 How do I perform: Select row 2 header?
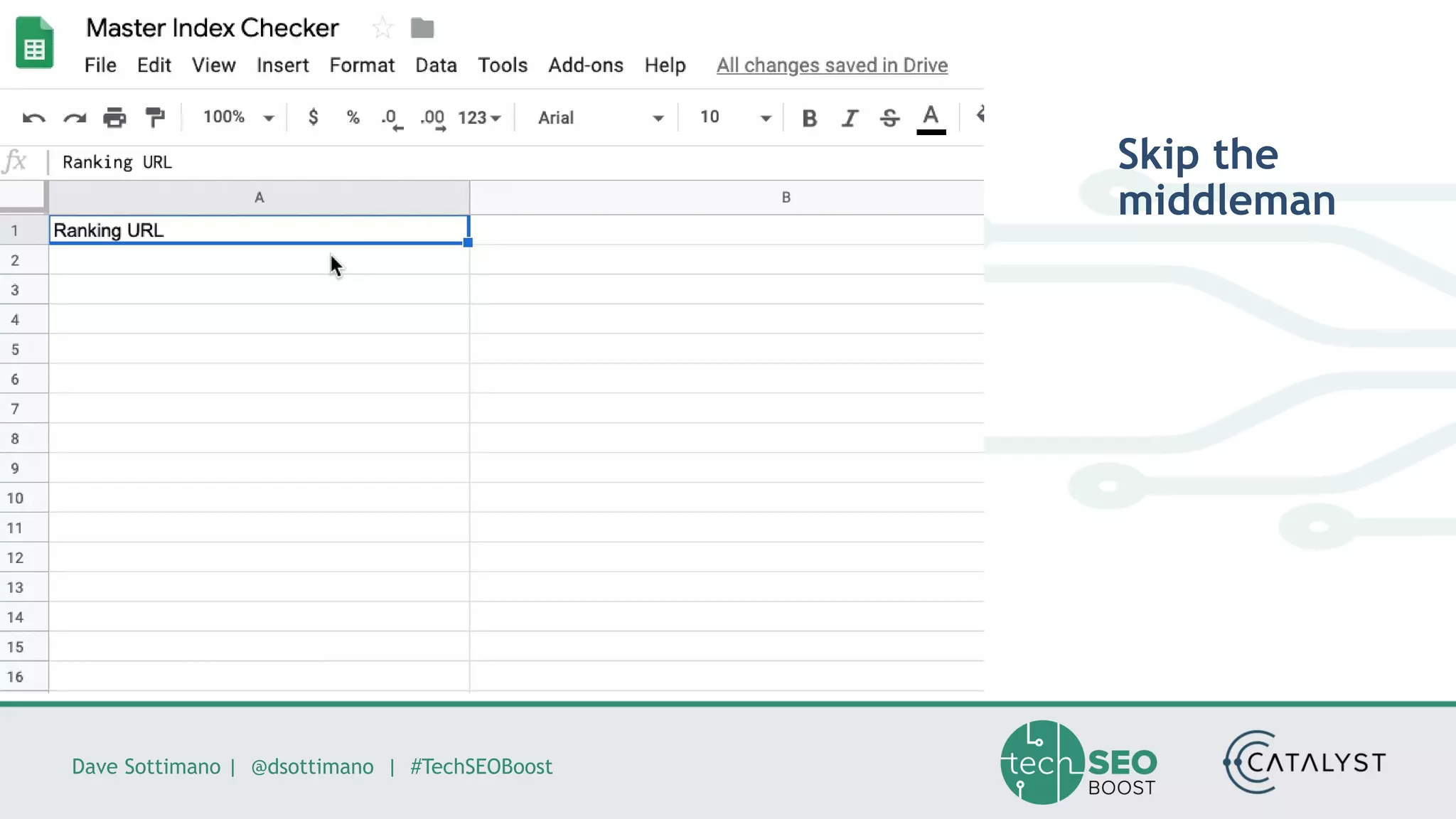click(23, 260)
